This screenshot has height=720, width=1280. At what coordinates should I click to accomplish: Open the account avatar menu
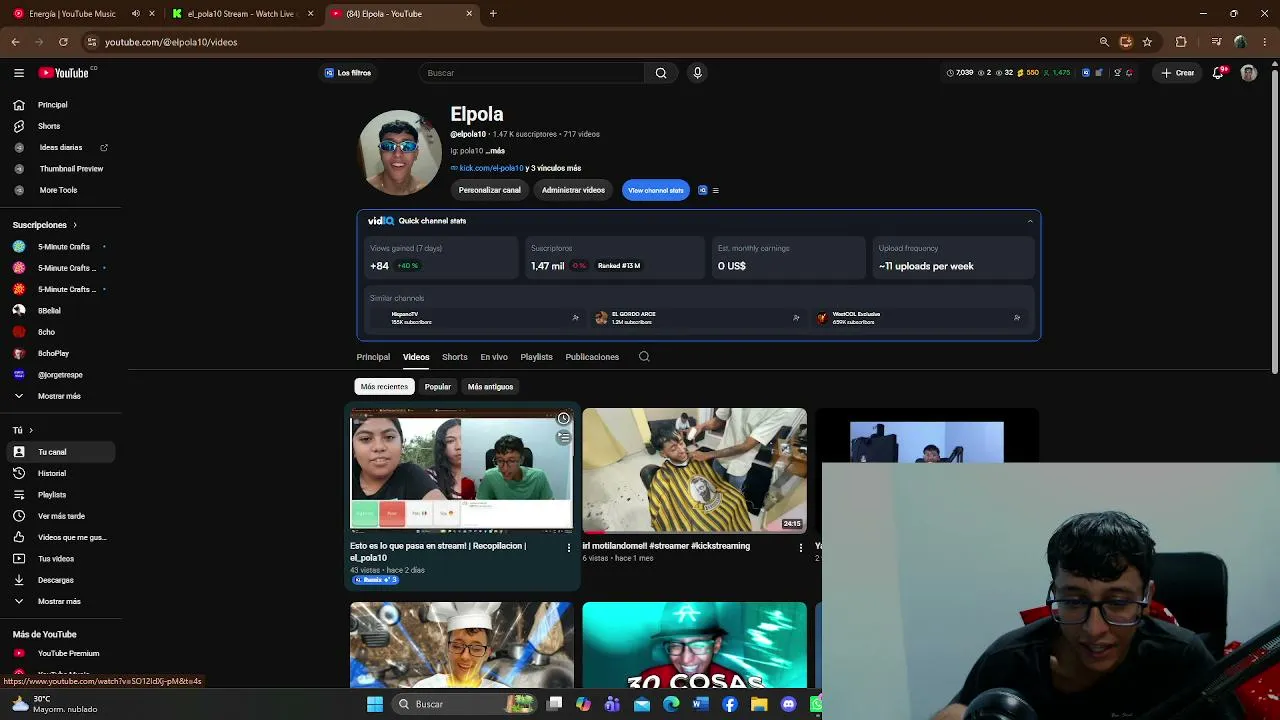point(1248,73)
